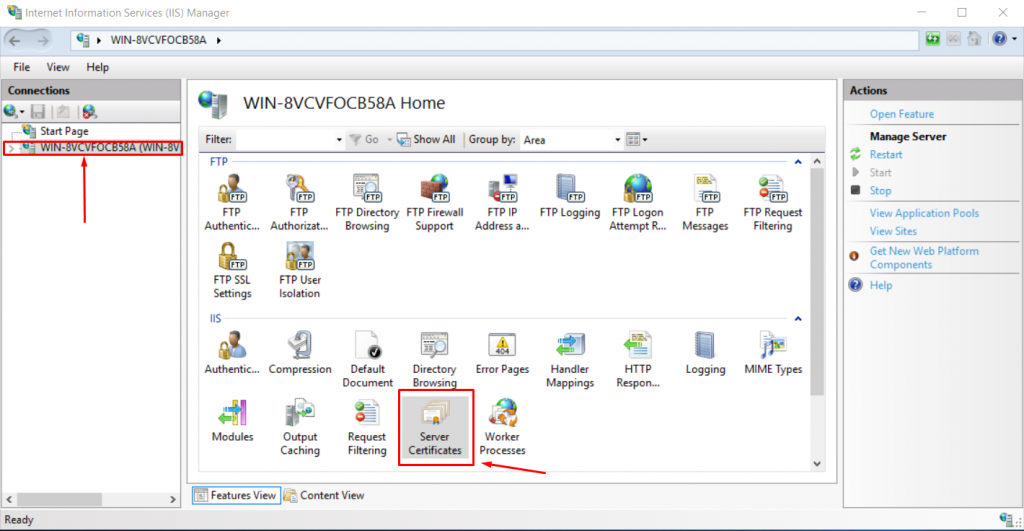1024x531 pixels.
Task: Click the Up folder icon in Connections toolbar
Action: (x=63, y=112)
